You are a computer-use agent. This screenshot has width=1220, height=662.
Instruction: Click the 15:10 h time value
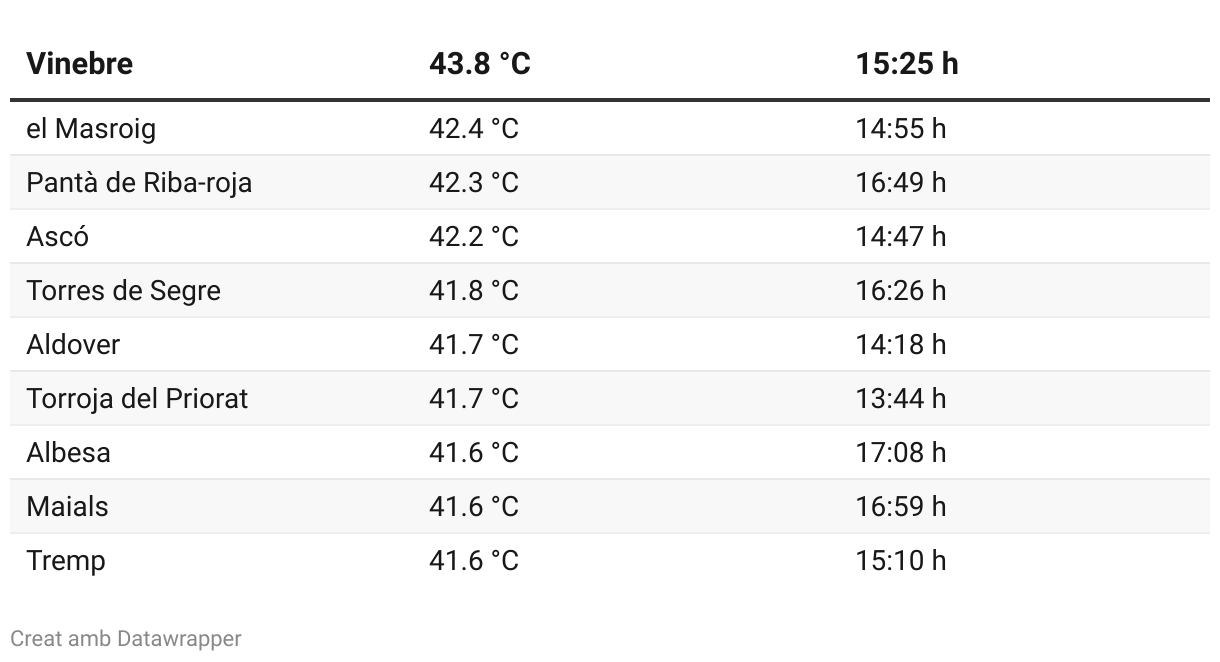click(x=900, y=561)
